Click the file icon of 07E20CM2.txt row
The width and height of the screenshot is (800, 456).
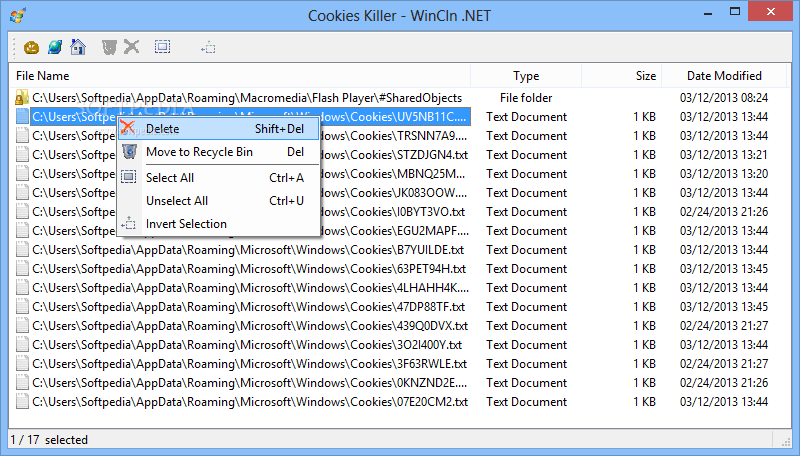[x=22, y=402]
